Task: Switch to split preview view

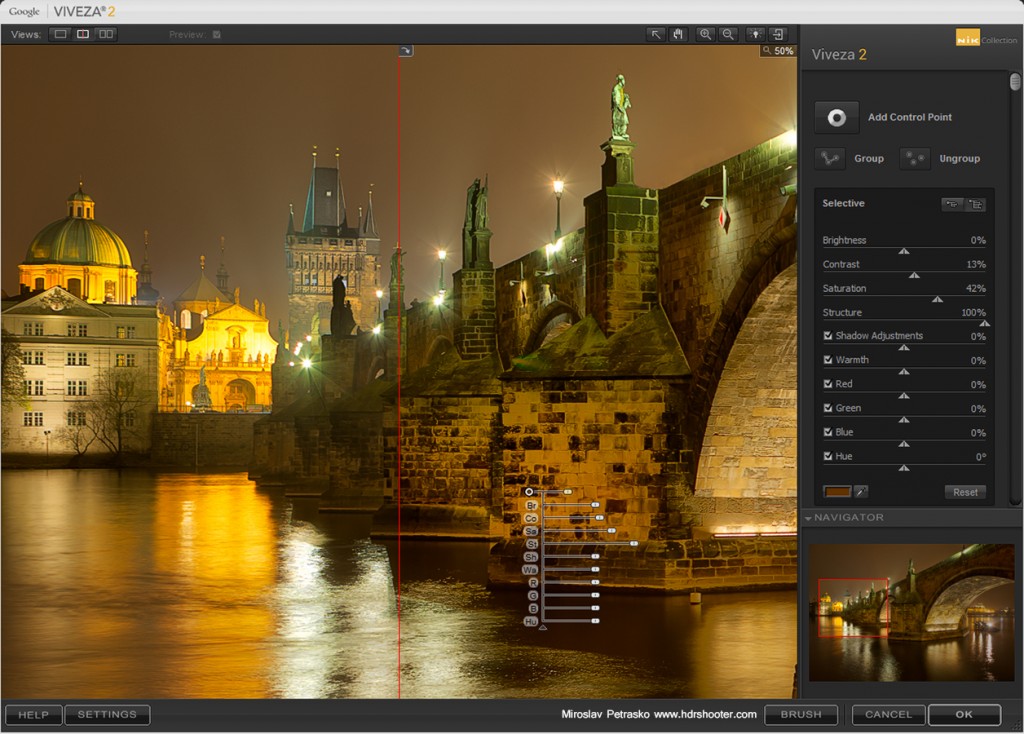Action: point(83,34)
